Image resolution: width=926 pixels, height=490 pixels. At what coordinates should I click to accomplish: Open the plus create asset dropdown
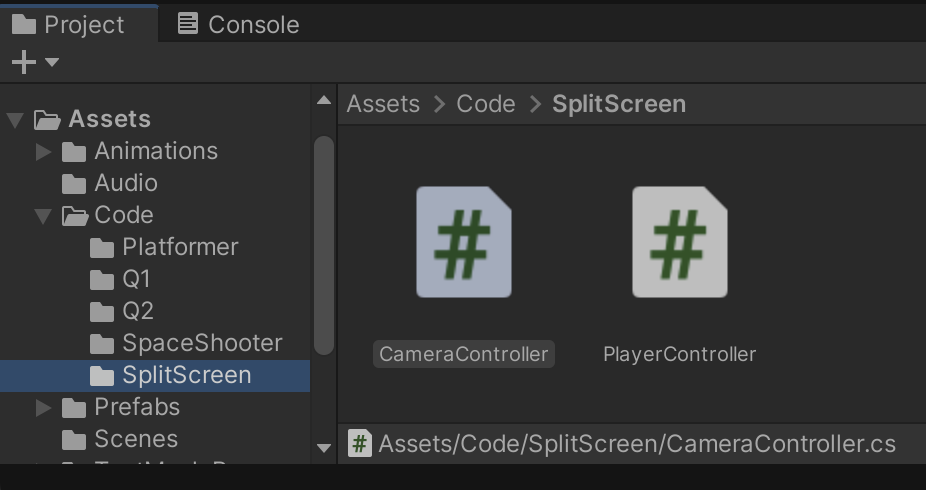tap(34, 62)
